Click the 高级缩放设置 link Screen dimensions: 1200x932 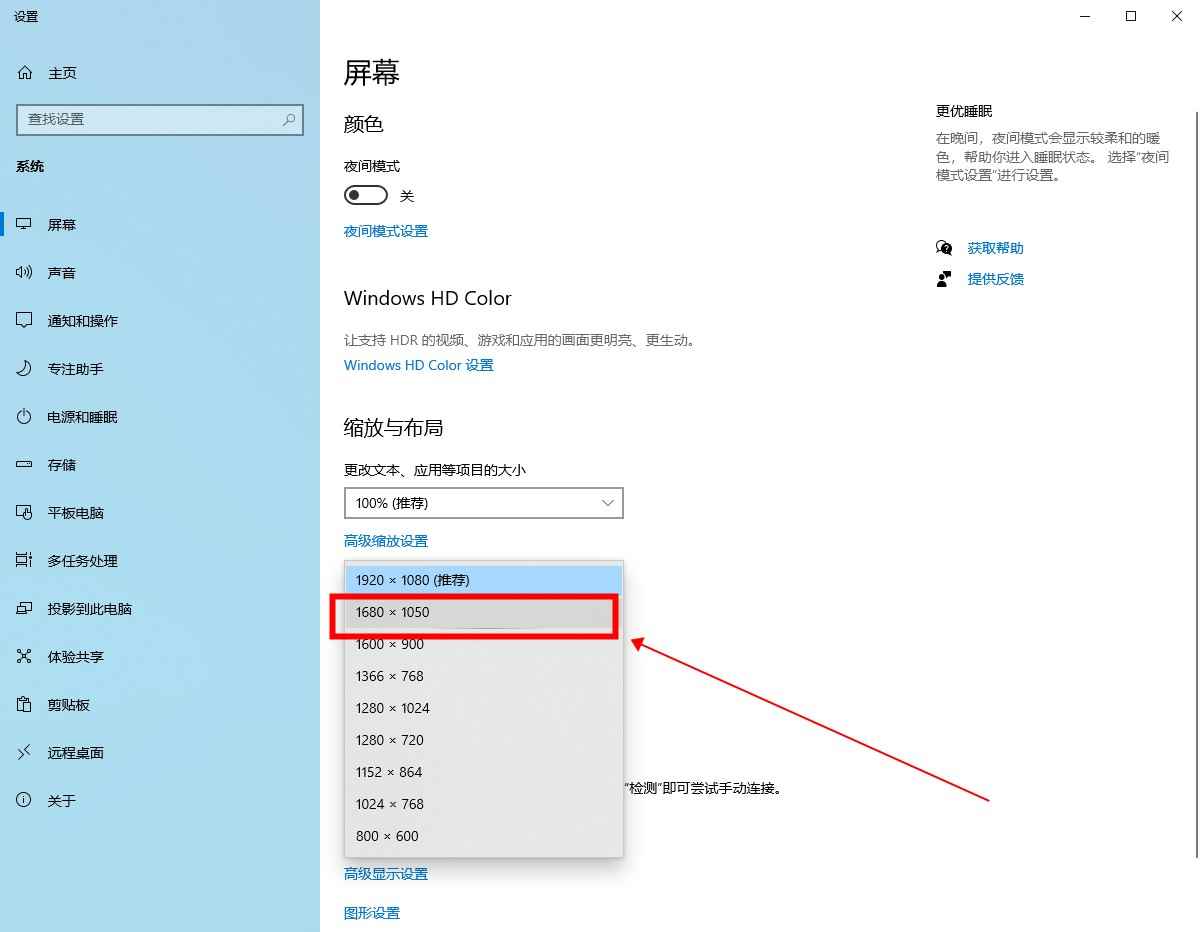385,540
